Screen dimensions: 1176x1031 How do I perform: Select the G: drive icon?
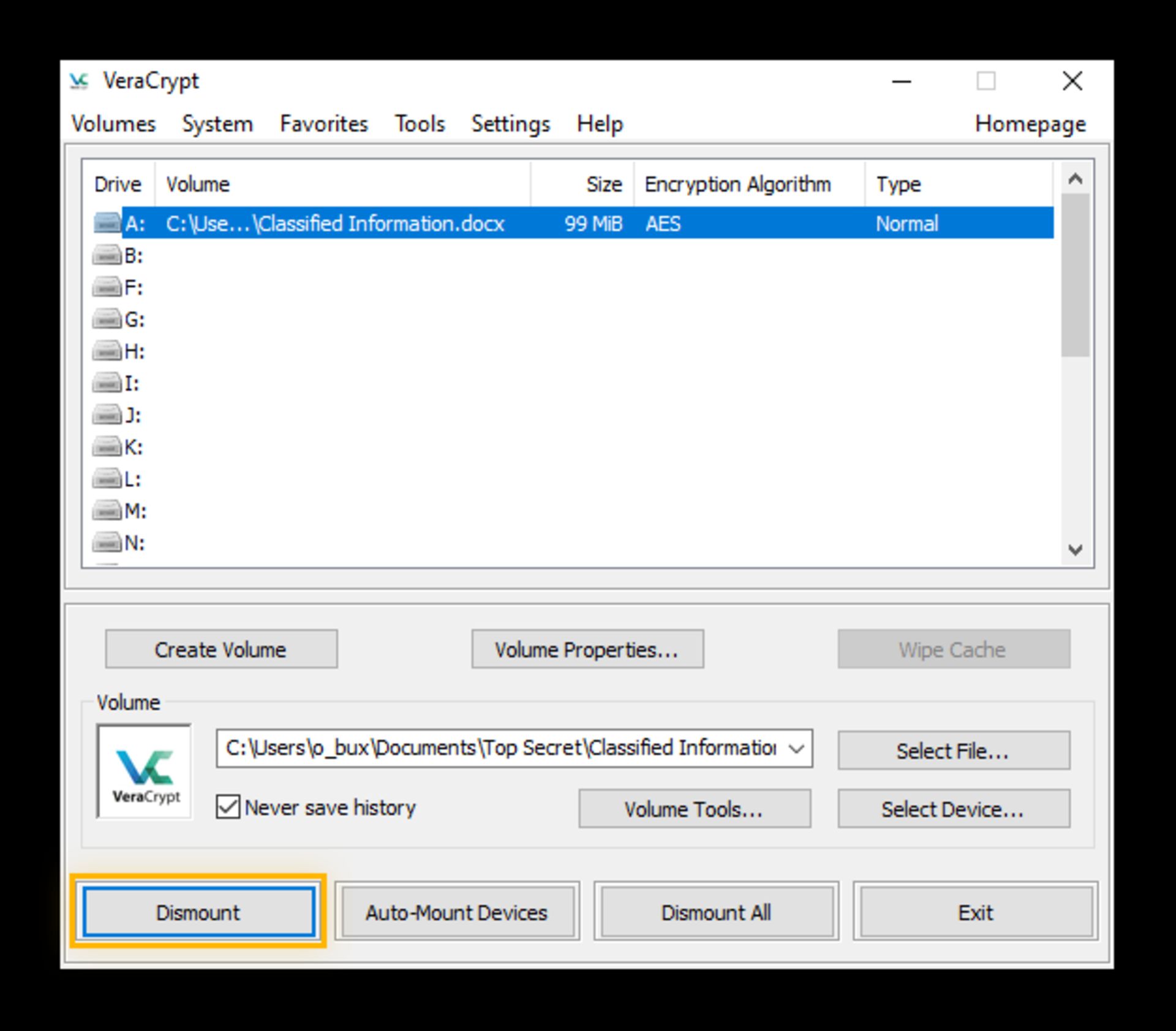pos(107,319)
